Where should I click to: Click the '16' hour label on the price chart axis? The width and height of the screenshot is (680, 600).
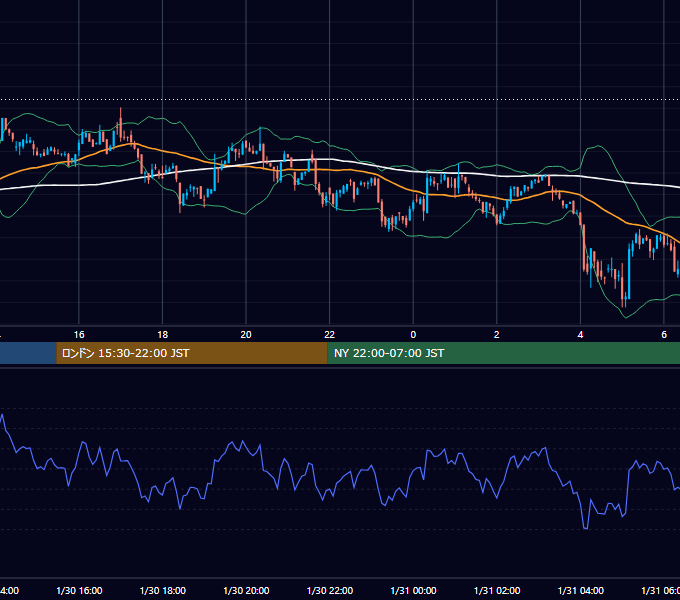pyautogui.click(x=79, y=335)
